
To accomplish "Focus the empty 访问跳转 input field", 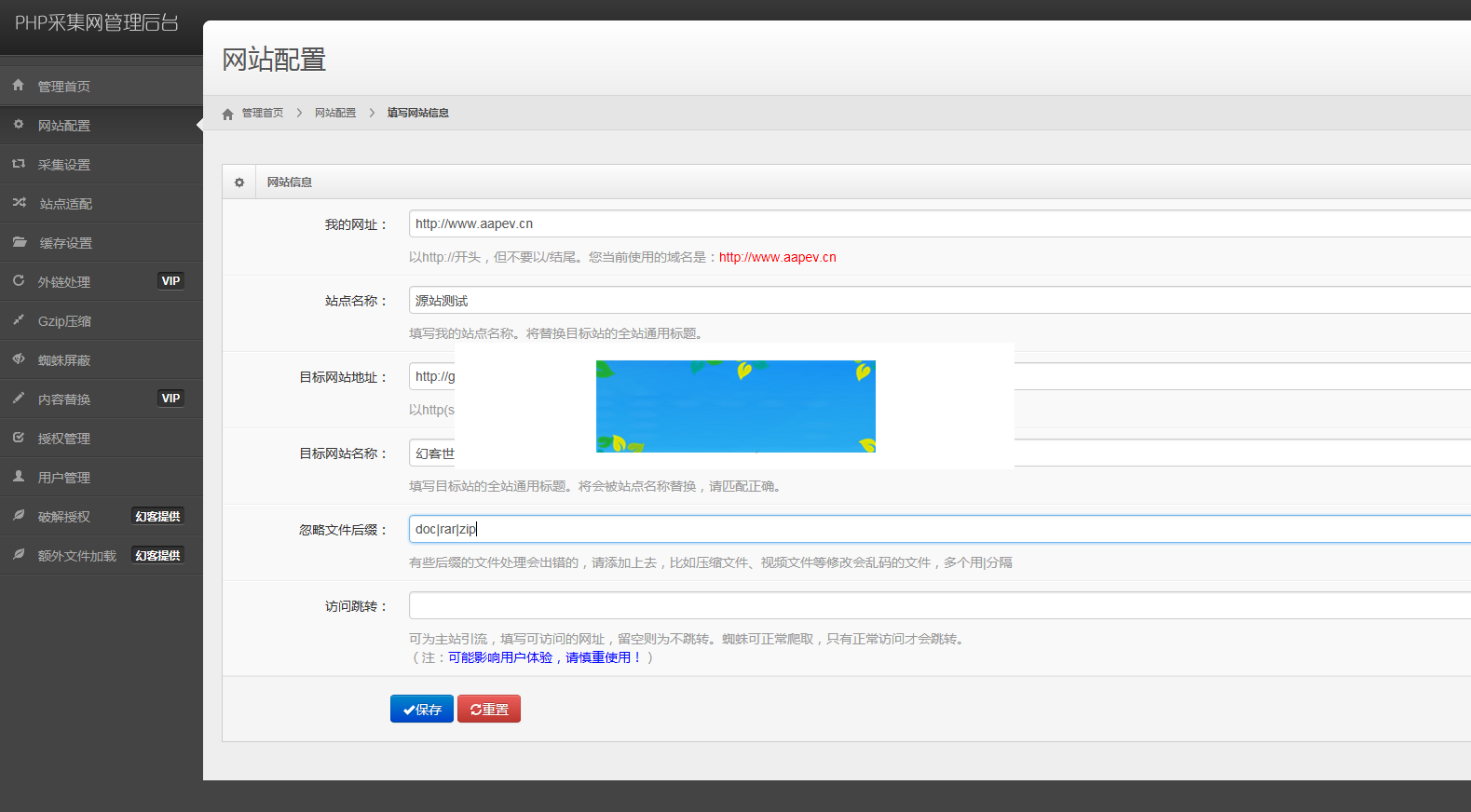I will point(932,605).
